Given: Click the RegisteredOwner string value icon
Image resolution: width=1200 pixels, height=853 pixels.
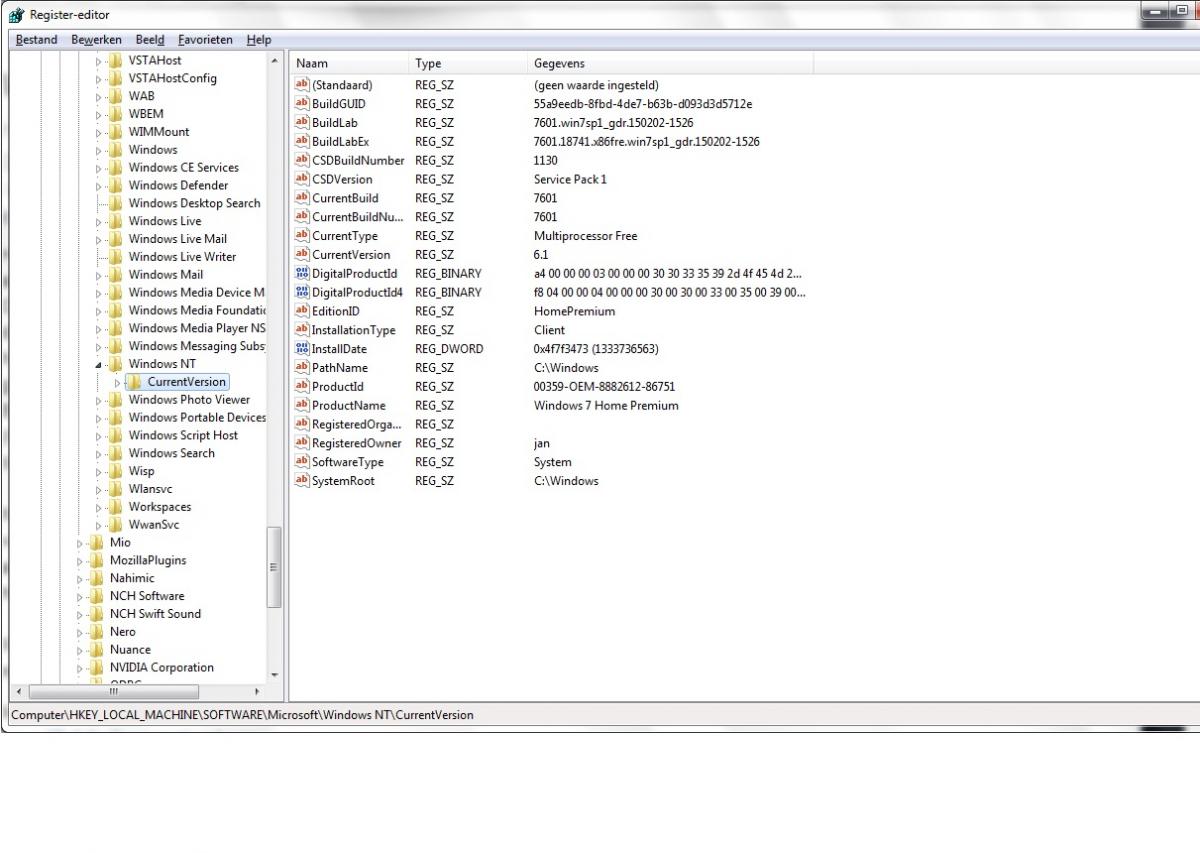Looking at the screenshot, I should (303, 444).
